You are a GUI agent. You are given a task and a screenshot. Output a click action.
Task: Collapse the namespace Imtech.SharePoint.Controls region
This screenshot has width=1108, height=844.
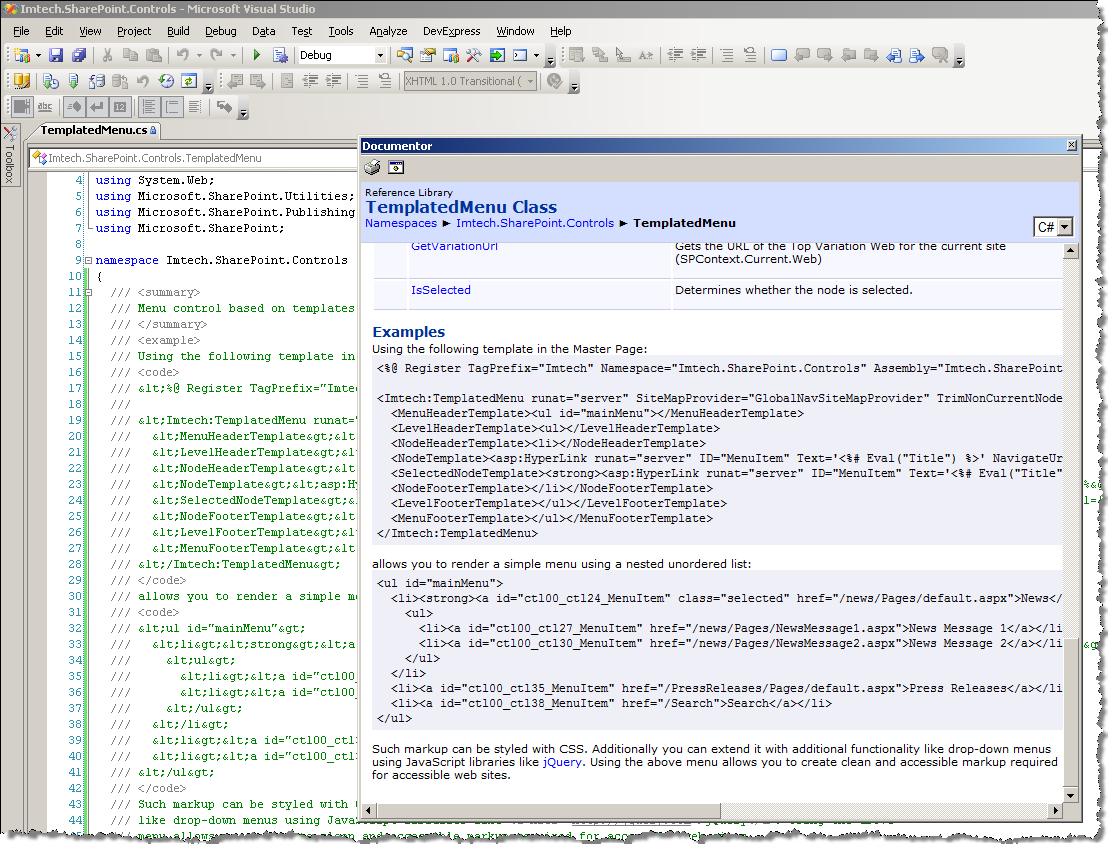(88, 260)
